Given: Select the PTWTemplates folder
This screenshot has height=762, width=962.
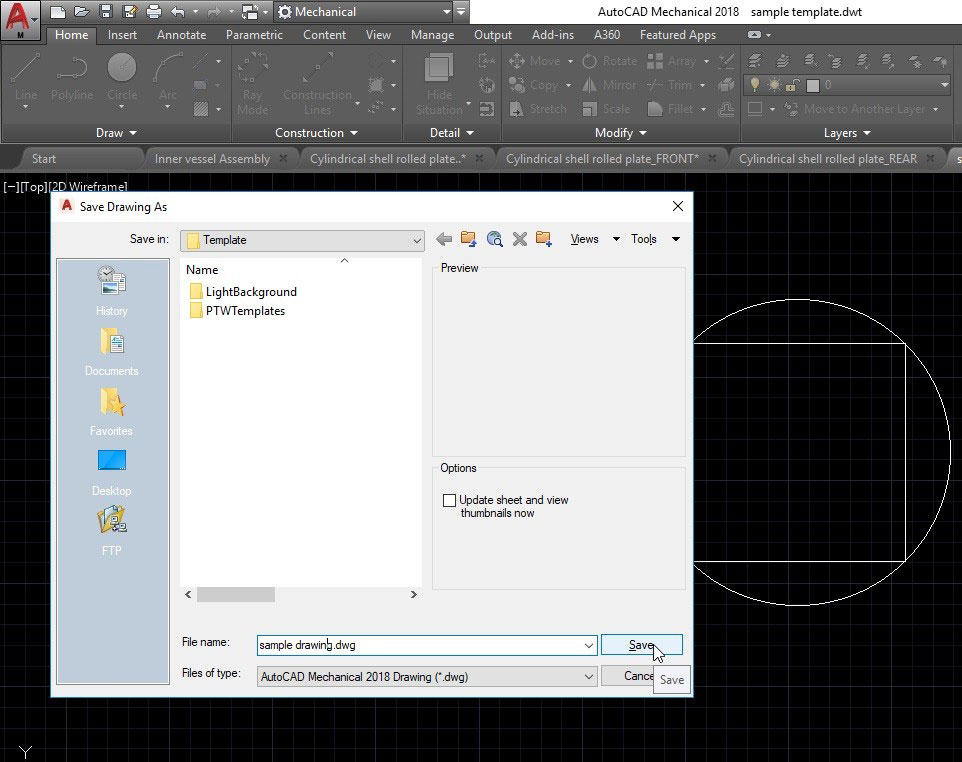Looking at the screenshot, I should (x=244, y=311).
